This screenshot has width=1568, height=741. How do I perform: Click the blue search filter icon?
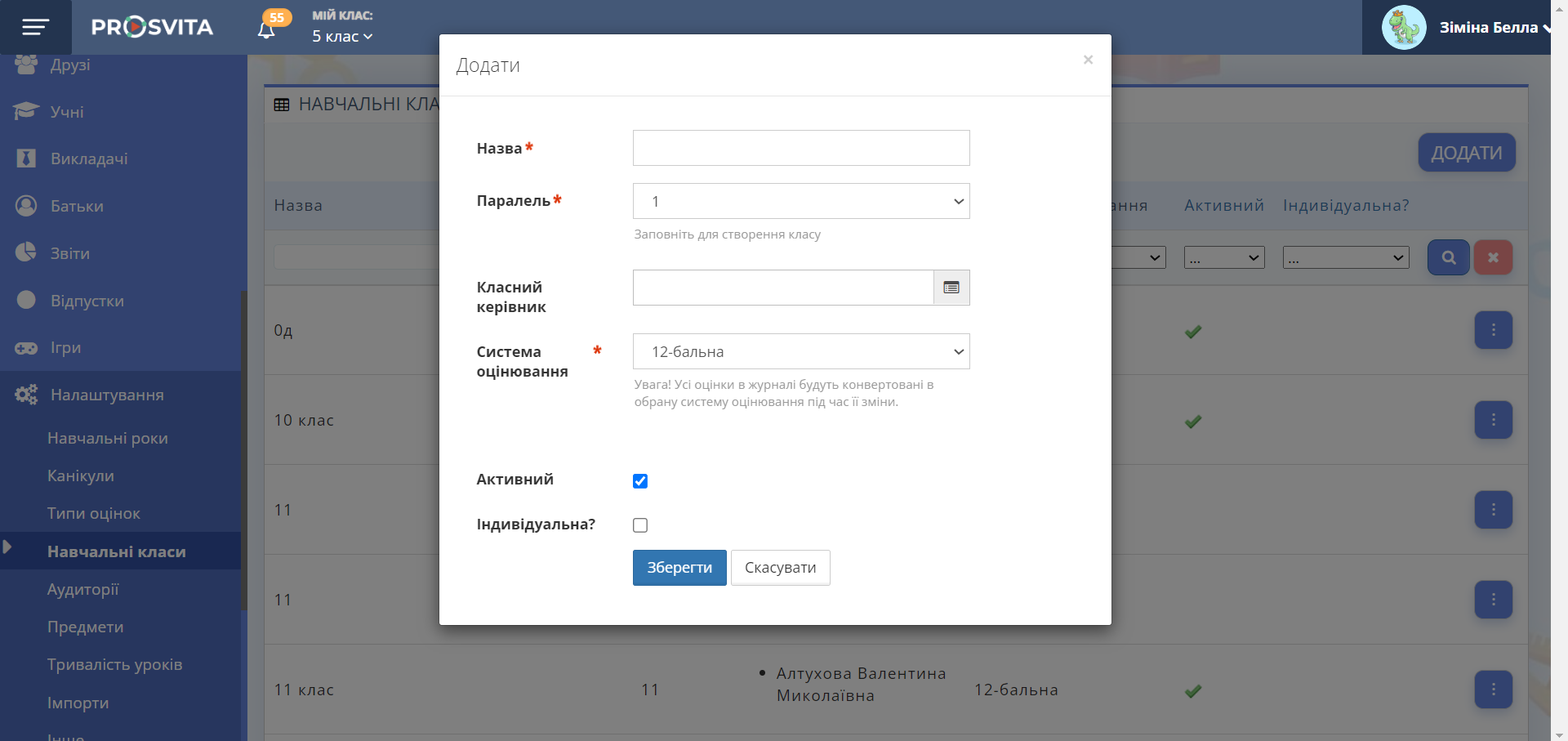click(x=1448, y=257)
